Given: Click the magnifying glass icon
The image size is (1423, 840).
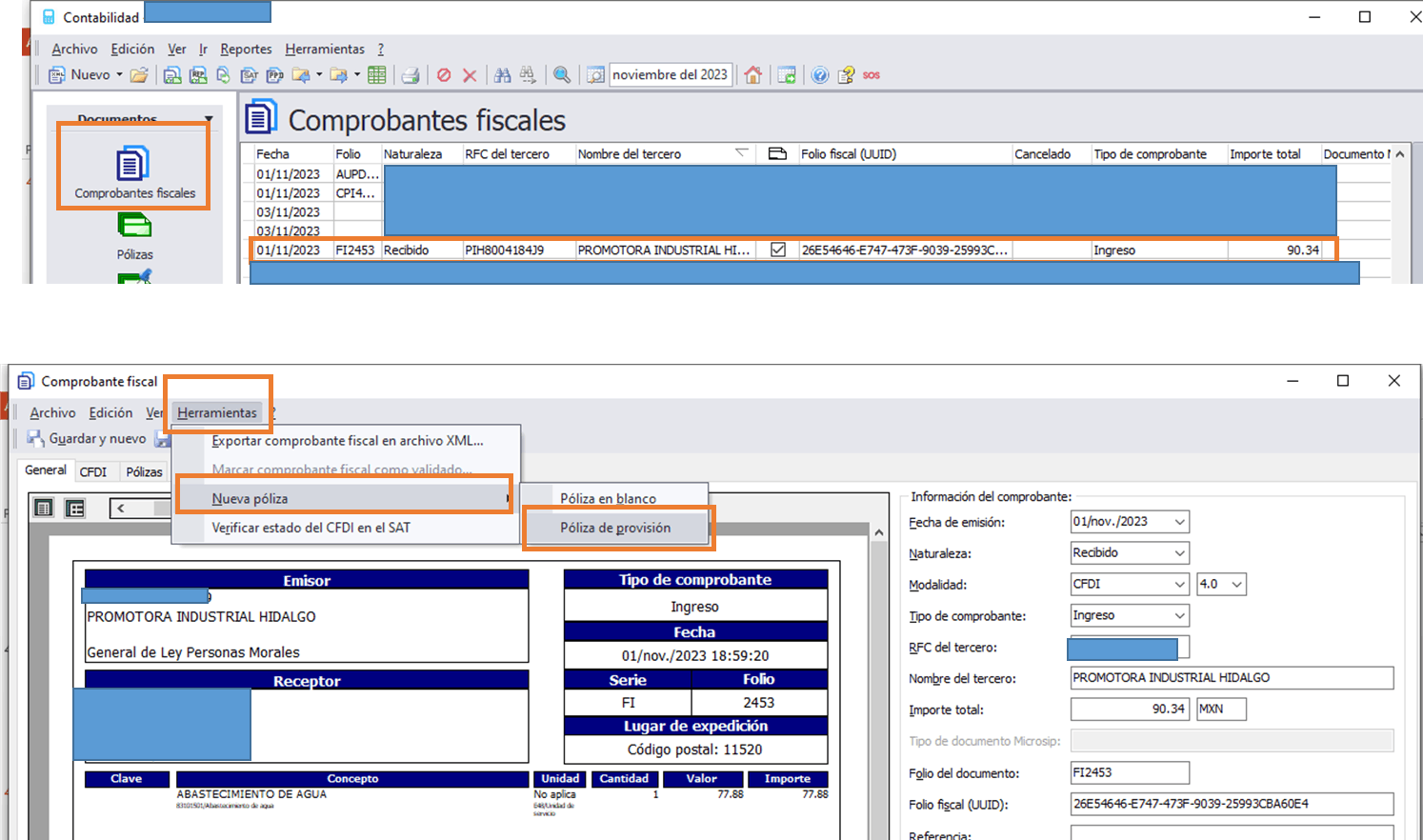Looking at the screenshot, I should [x=562, y=75].
